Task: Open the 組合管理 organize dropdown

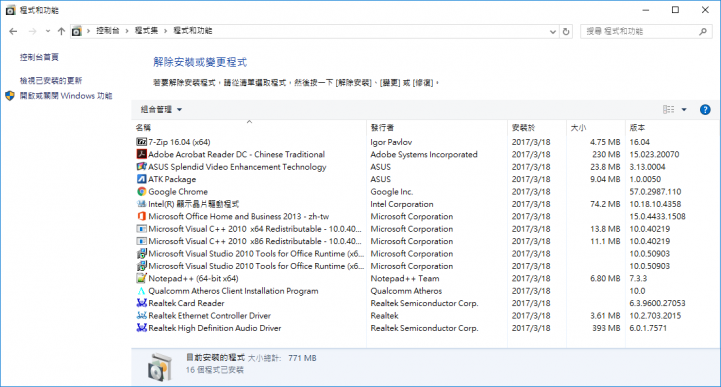Action: [x=161, y=109]
